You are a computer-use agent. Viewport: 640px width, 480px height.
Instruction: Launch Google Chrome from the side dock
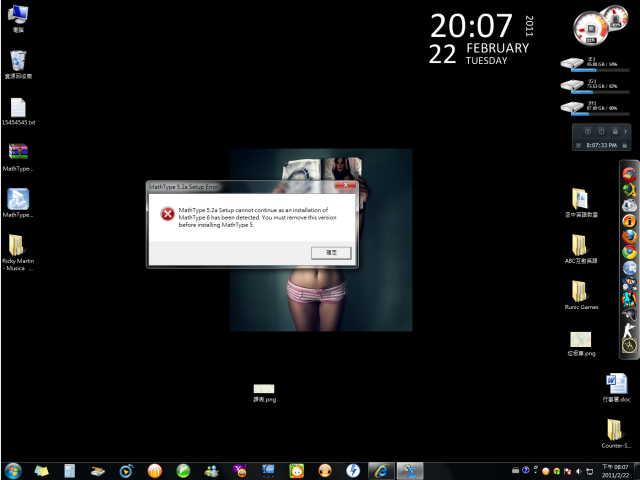629,252
